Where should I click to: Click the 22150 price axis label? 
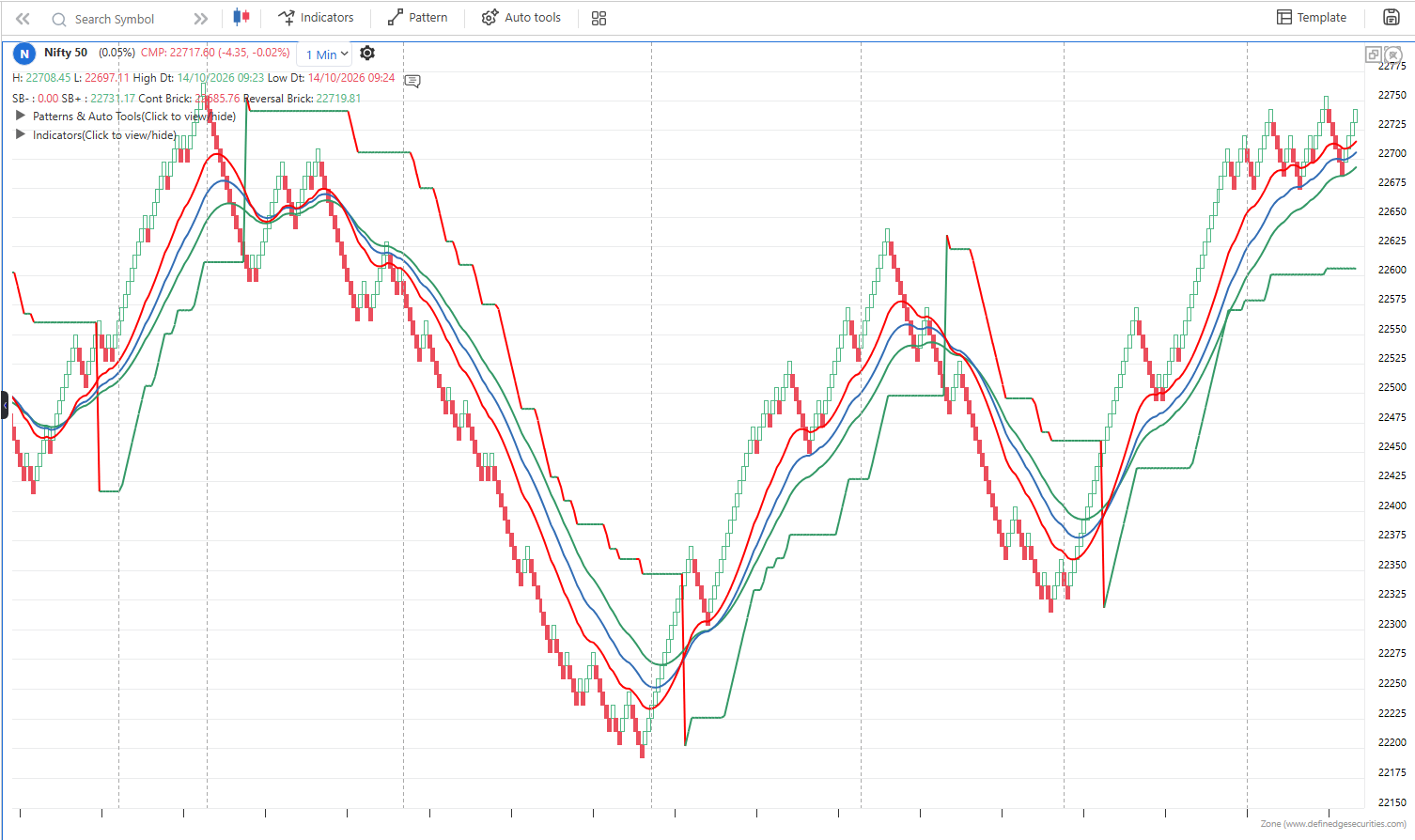[1392, 802]
